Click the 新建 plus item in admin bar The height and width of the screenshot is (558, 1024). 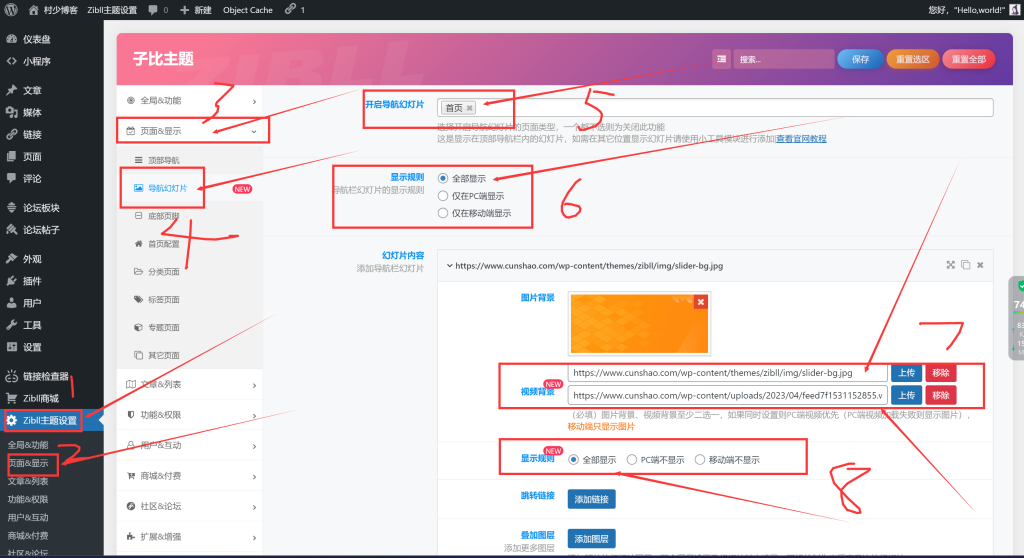tap(195, 10)
